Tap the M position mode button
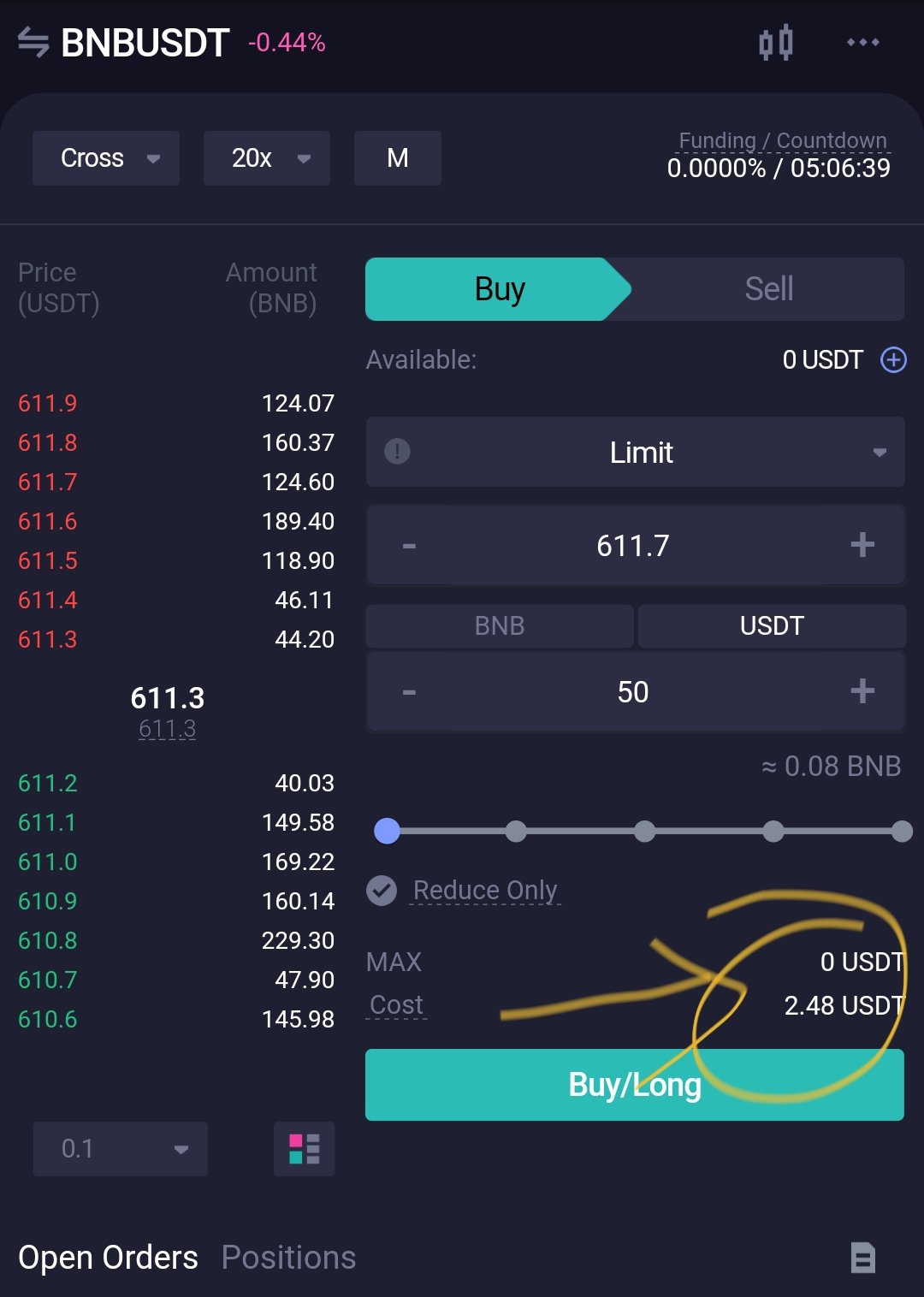924x1297 pixels. click(398, 158)
